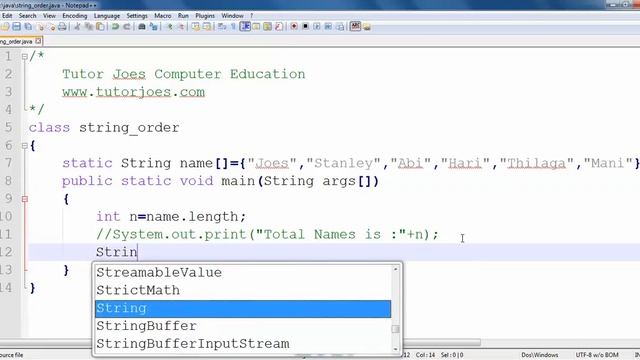Click the Save recorded macro icon

click(x=340, y=27)
